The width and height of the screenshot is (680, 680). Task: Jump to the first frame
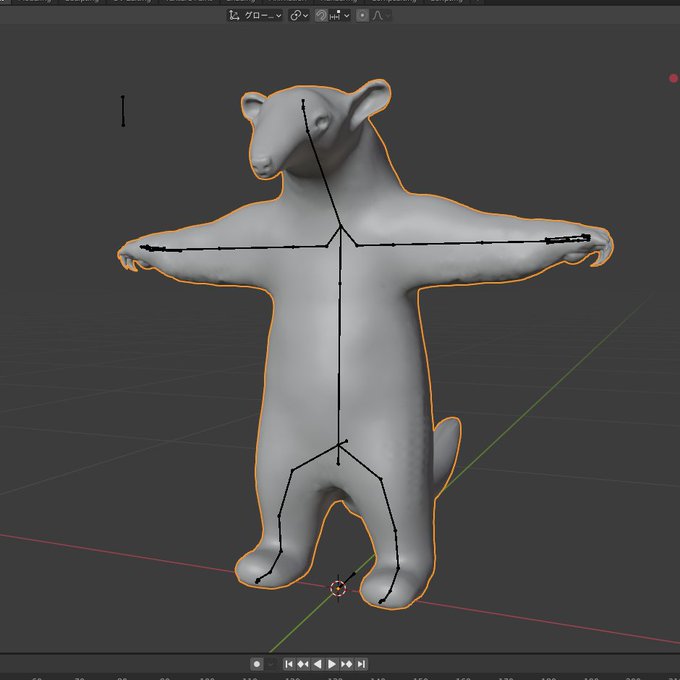[x=288, y=664]
